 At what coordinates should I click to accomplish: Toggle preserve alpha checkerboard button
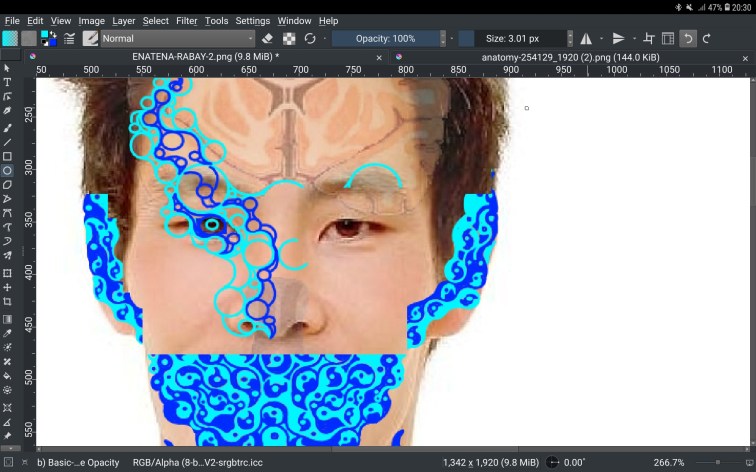point(289,39)
